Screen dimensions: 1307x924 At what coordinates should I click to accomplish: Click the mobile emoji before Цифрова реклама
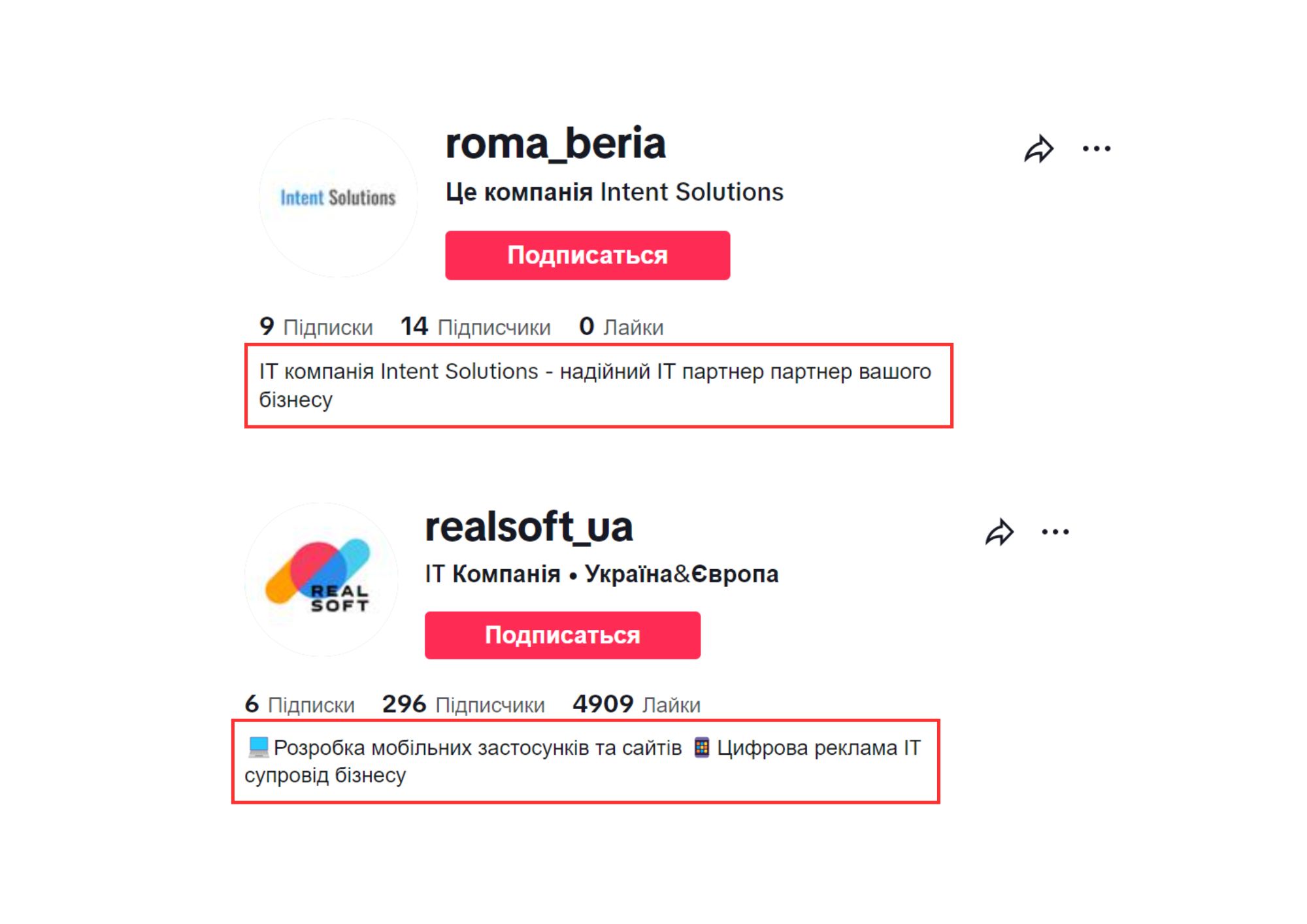(701, 747)
